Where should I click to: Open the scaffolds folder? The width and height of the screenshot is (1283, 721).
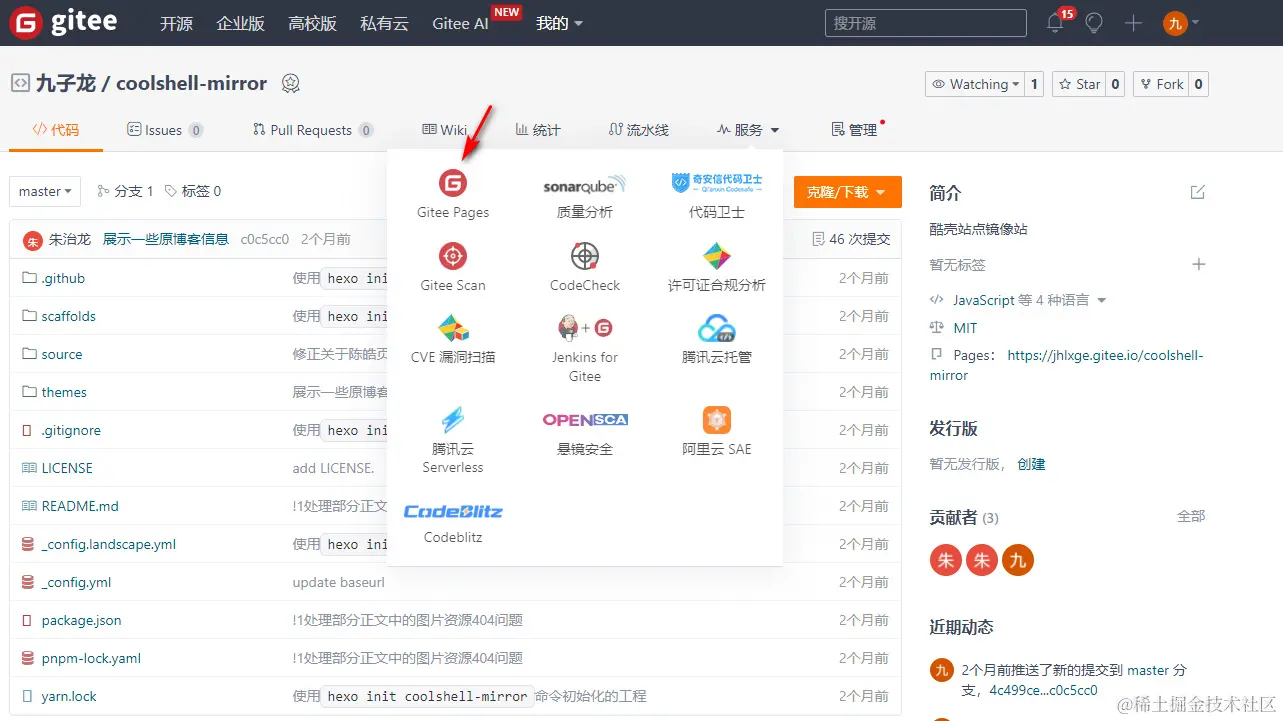pyautogui.click(x=68, y=316)
